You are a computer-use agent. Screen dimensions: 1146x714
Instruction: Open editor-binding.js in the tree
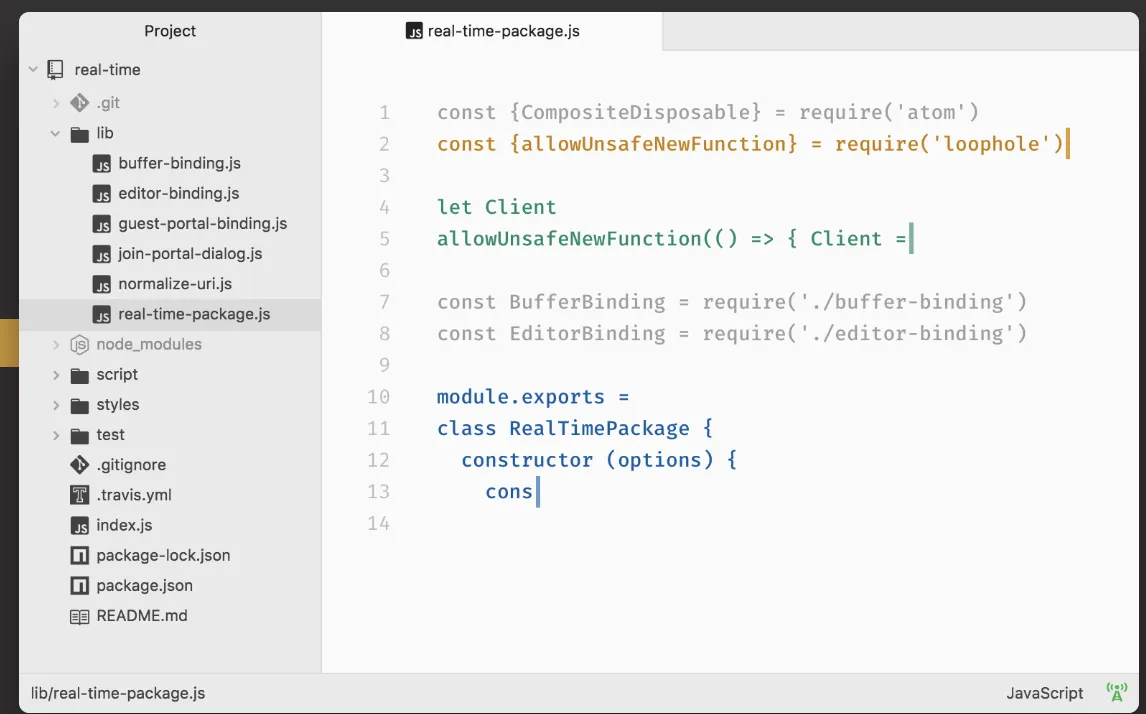178,194
